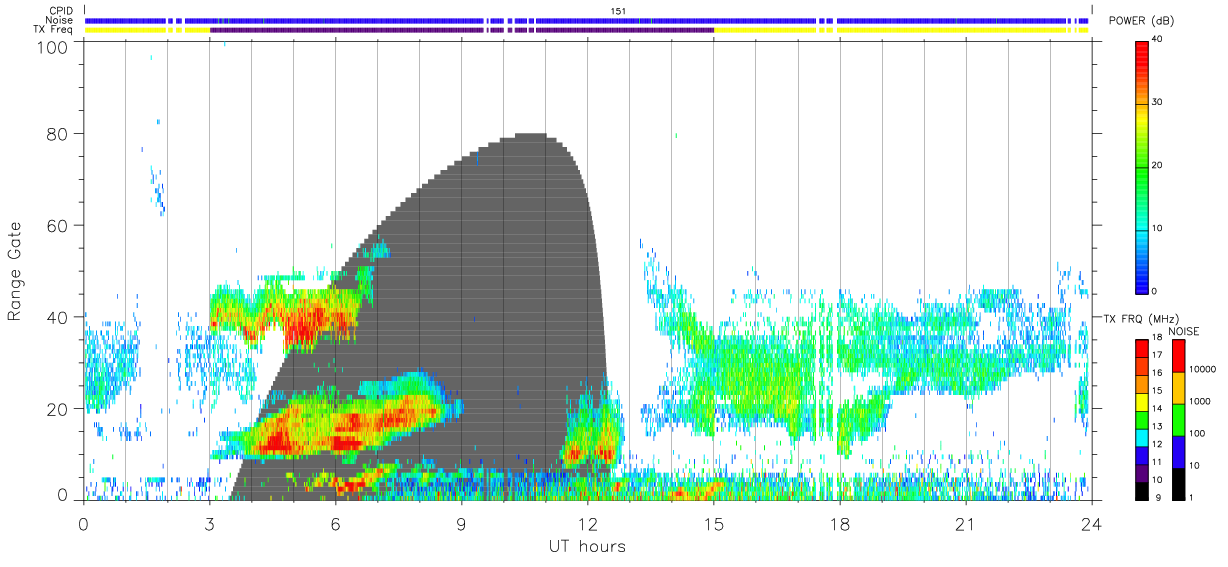Image resolution: width=1228 pixels, height=567 pixels.
Task: Click the '12' tick label on UT hours axis
Action: tap(587, 525)
